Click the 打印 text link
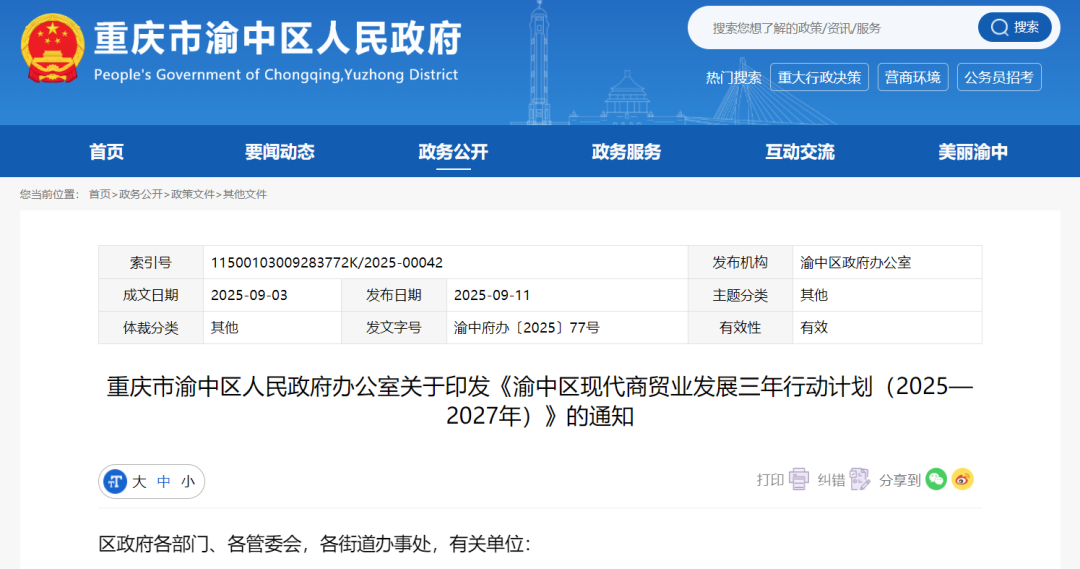The width and height of the screenshot is (1080, 569). click(x=770, y=479)
